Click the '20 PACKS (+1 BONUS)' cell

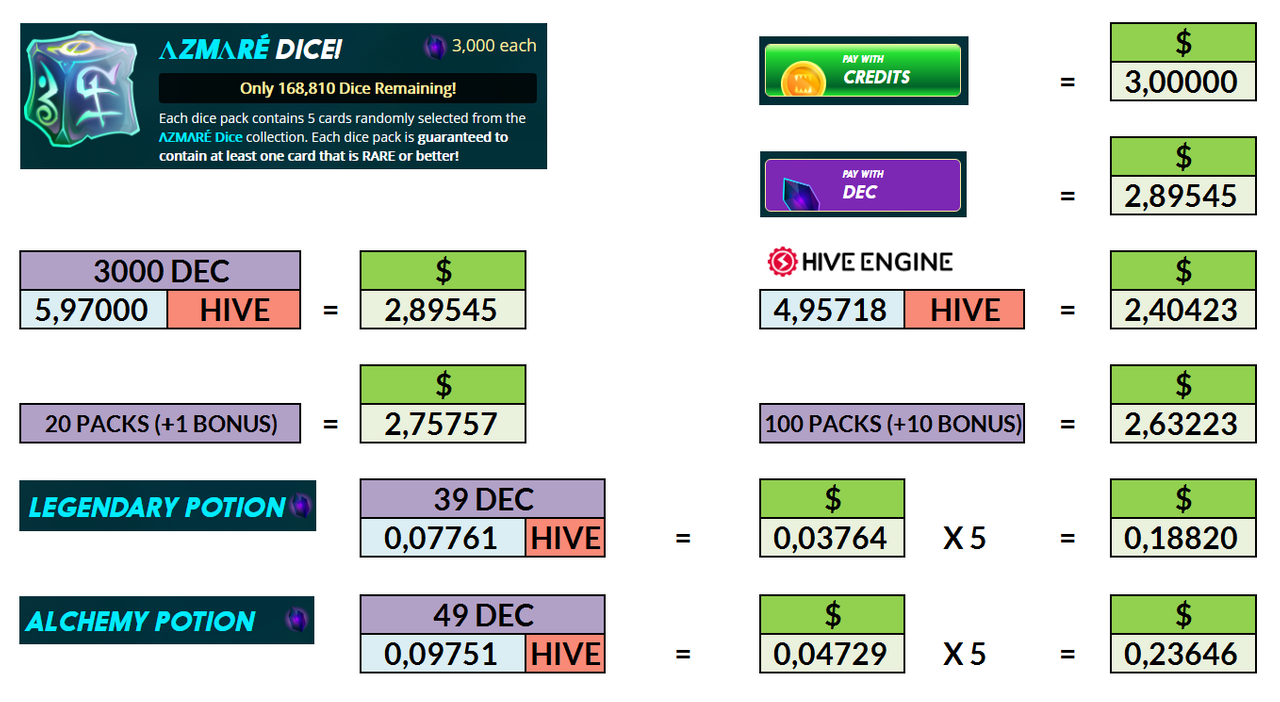pyautogui.click(x=160, y=423)
